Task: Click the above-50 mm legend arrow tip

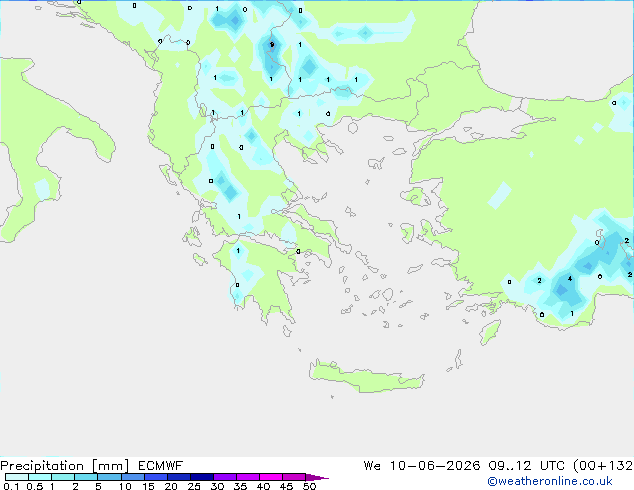Action: (317, 478)
